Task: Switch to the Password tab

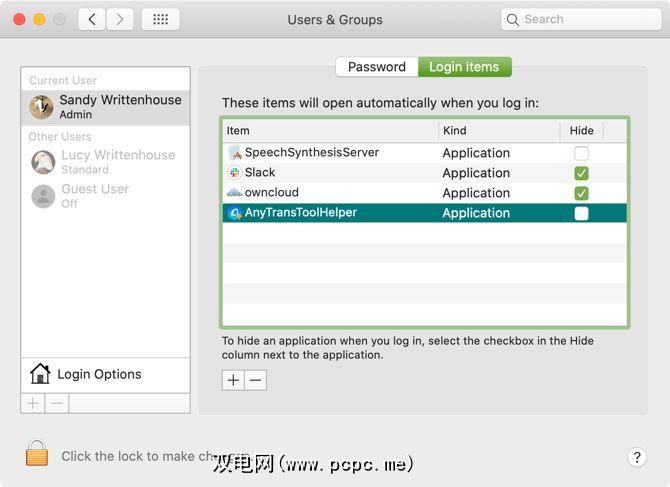Action: tap(377, 67)
